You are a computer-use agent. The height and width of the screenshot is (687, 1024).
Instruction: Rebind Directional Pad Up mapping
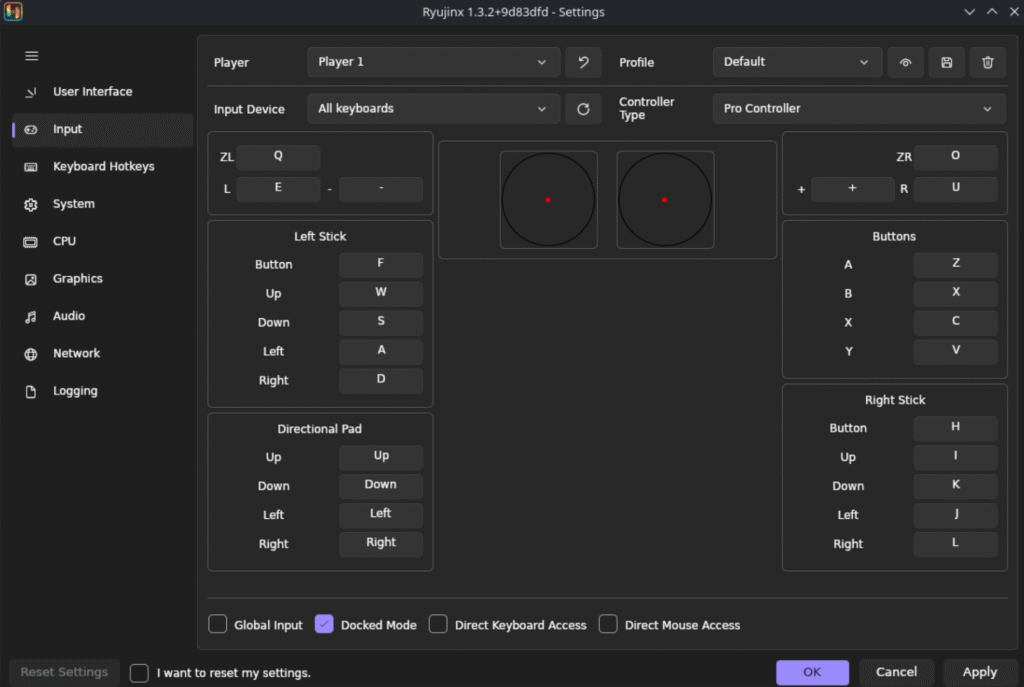click(381, 457)
